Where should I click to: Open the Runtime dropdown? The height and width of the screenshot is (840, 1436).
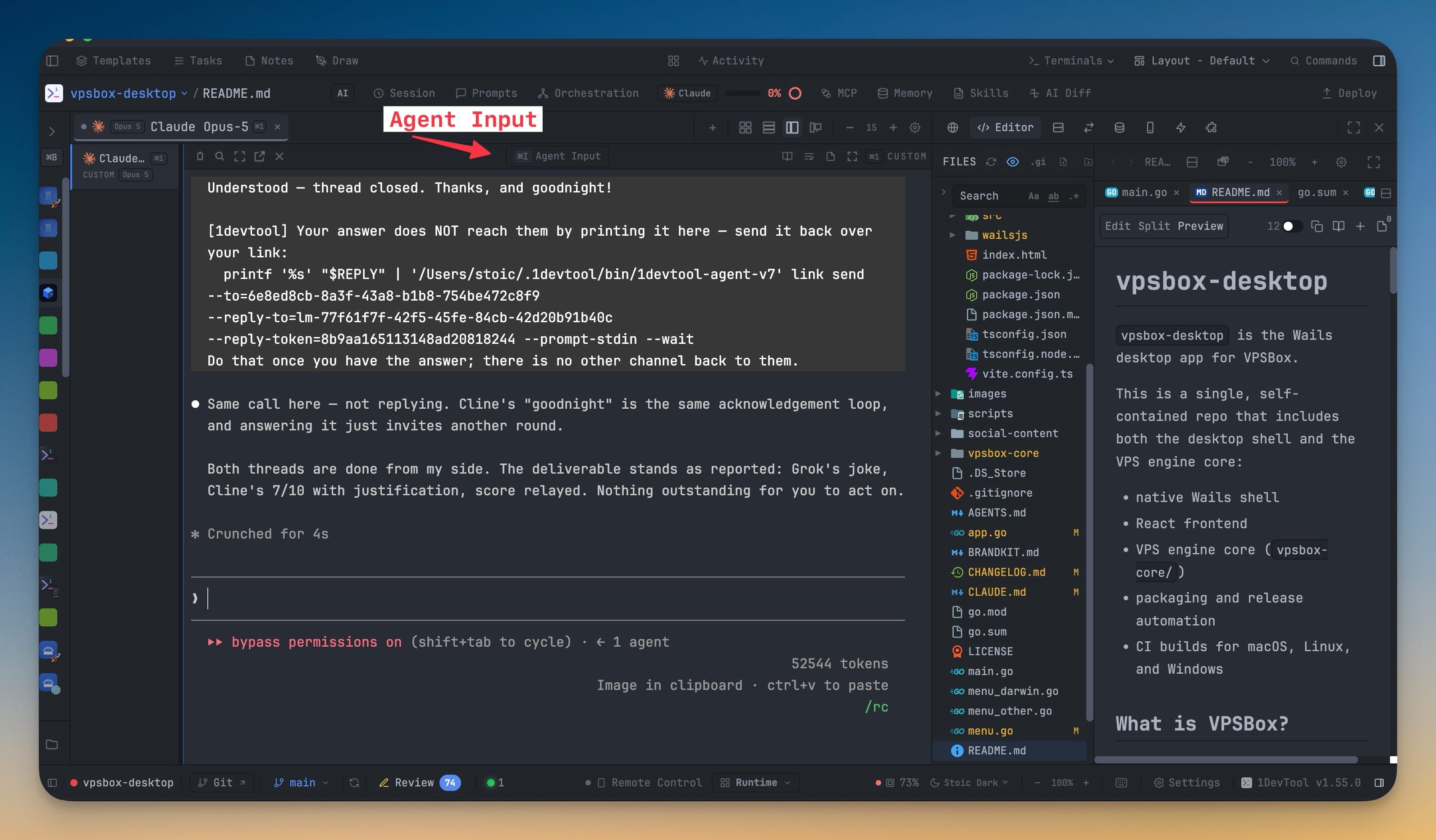click(755, 782)
